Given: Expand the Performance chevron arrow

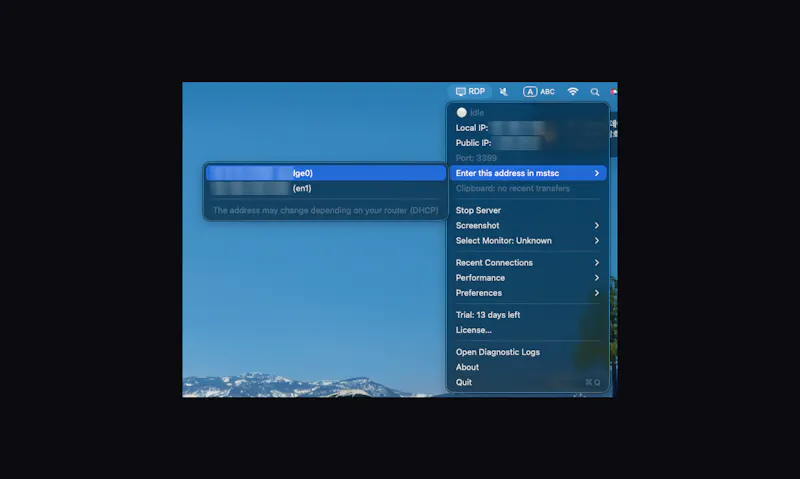Looking at the screenshot, I should point(596,278).
